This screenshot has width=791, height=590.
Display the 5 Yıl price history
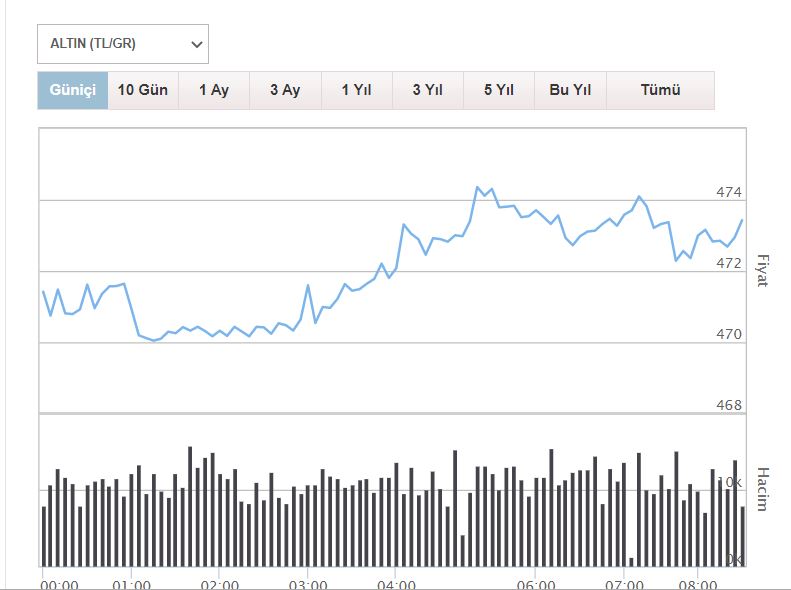click(499, 90)
